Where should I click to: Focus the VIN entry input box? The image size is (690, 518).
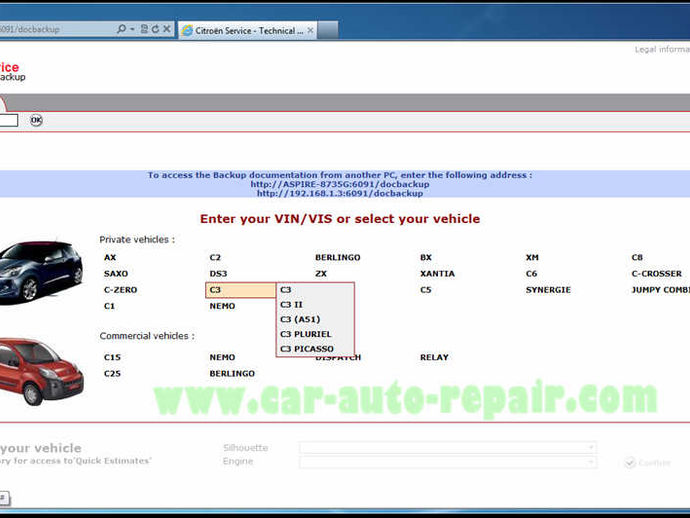point(9,120)
